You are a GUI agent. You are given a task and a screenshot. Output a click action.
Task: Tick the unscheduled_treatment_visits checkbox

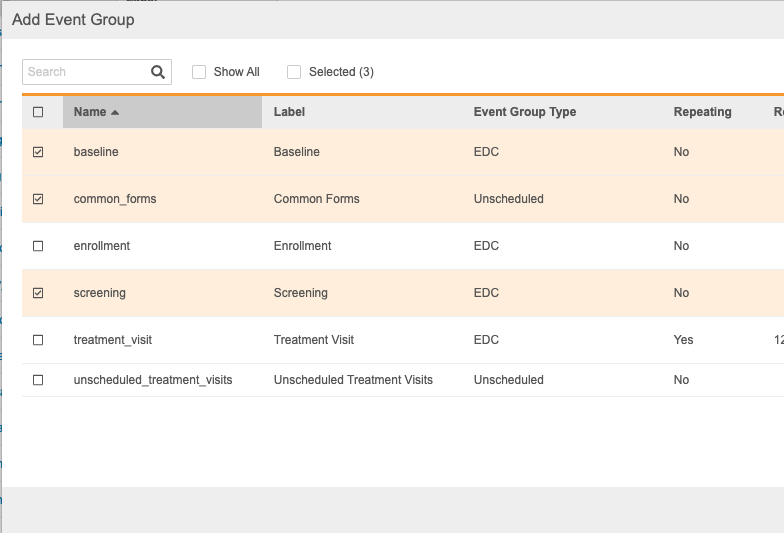39,380
